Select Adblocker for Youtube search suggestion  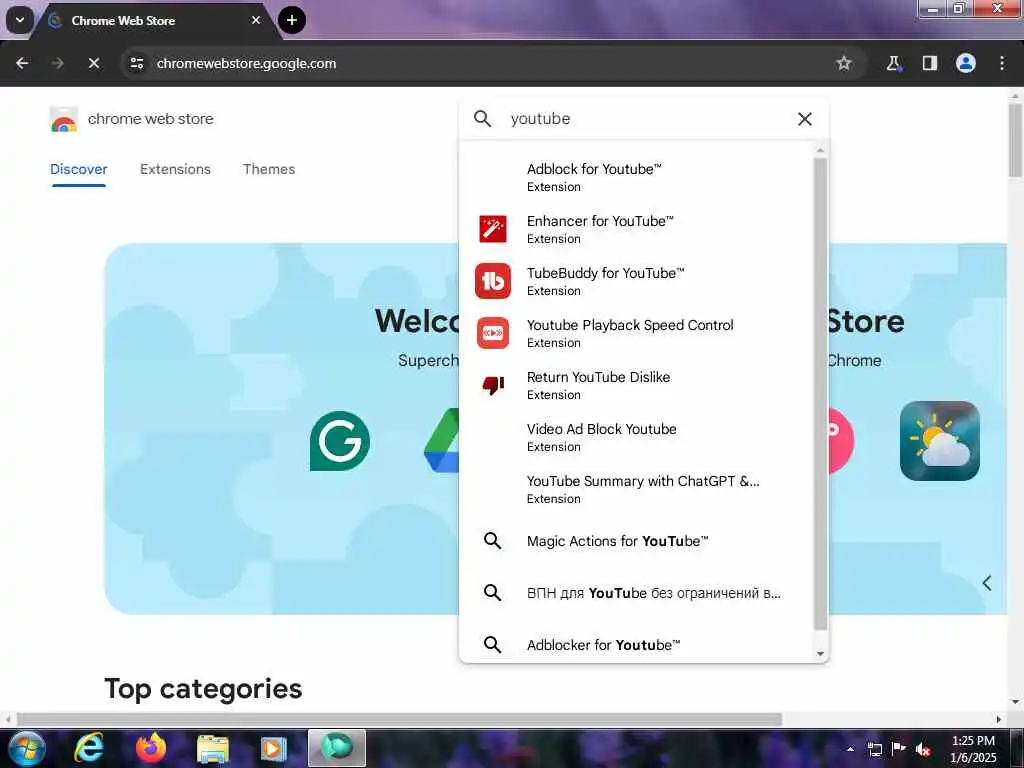637,645
